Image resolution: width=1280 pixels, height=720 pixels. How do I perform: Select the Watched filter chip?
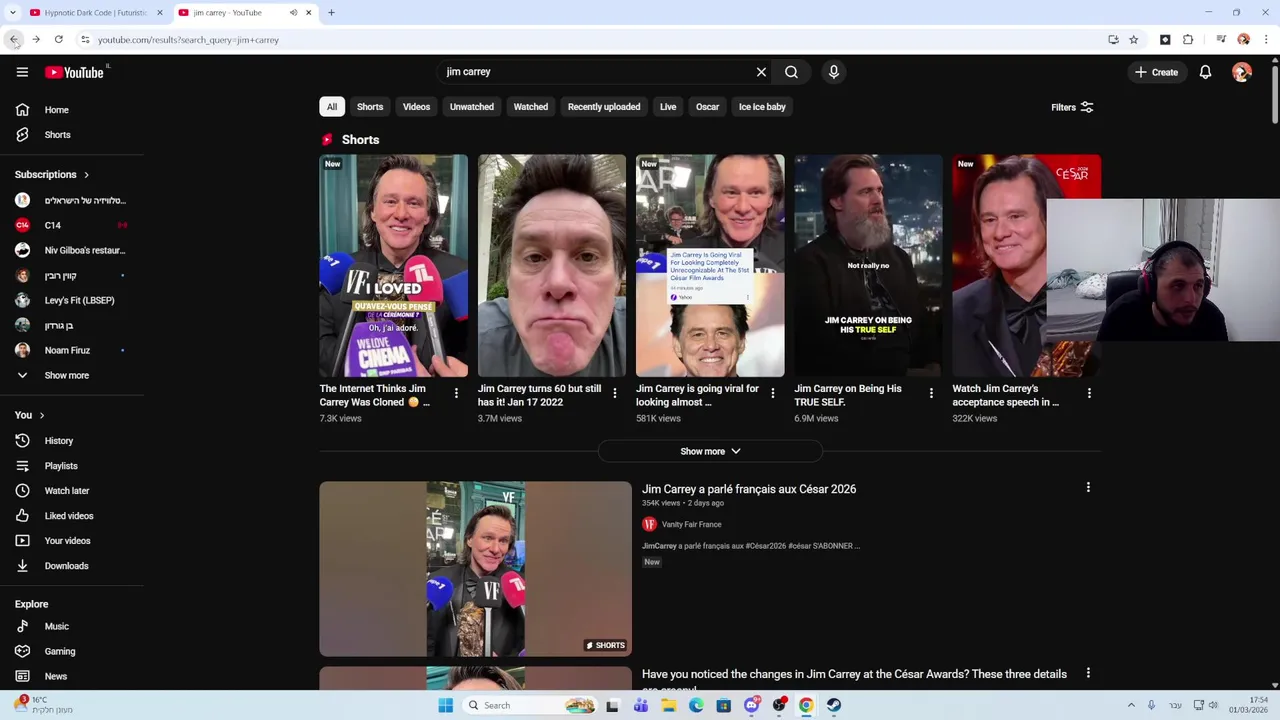531,107
